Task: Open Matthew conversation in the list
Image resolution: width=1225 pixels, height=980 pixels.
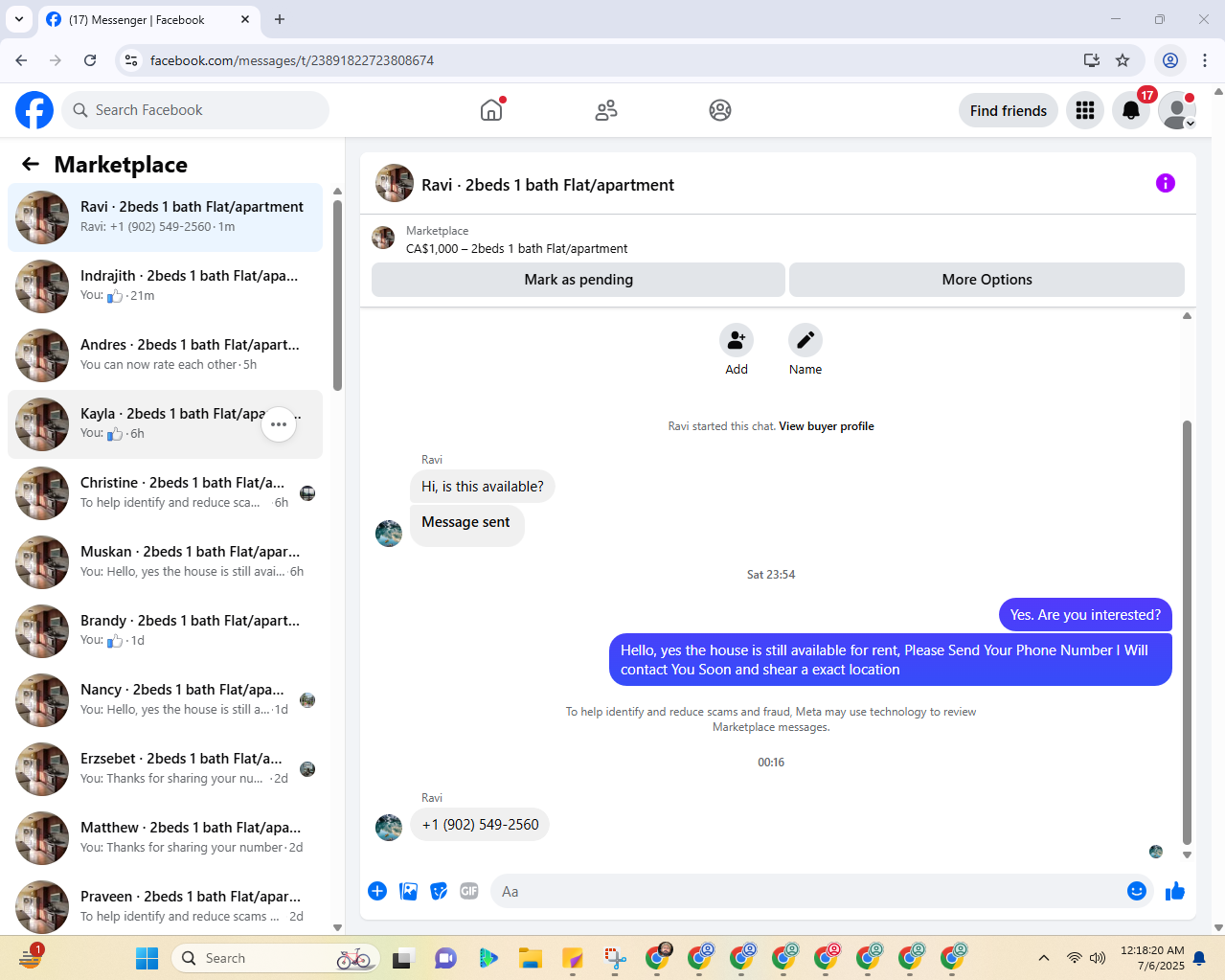Action: click(165, 838)
